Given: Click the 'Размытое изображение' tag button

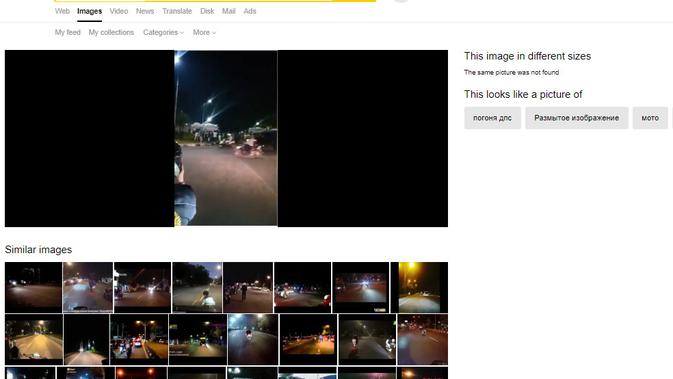Looking at the screenshot, I should coord(576,118).
